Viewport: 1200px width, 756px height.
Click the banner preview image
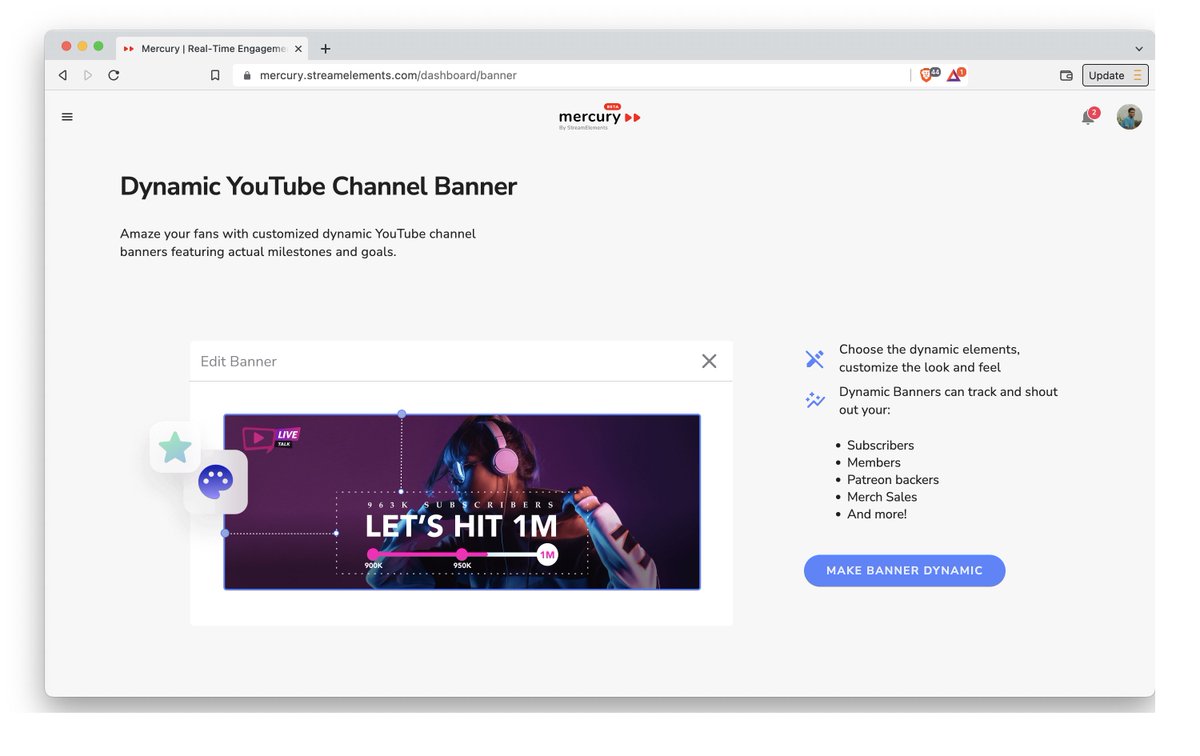pyautogui.click(x=462, y=502)
